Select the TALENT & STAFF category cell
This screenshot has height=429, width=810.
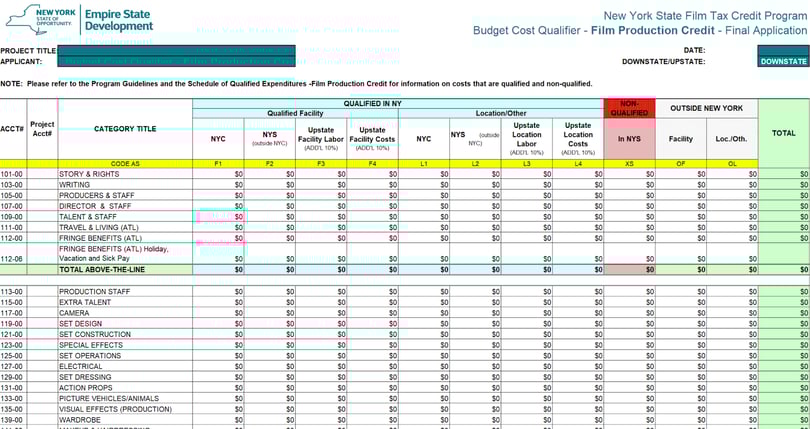pos(125,217)
